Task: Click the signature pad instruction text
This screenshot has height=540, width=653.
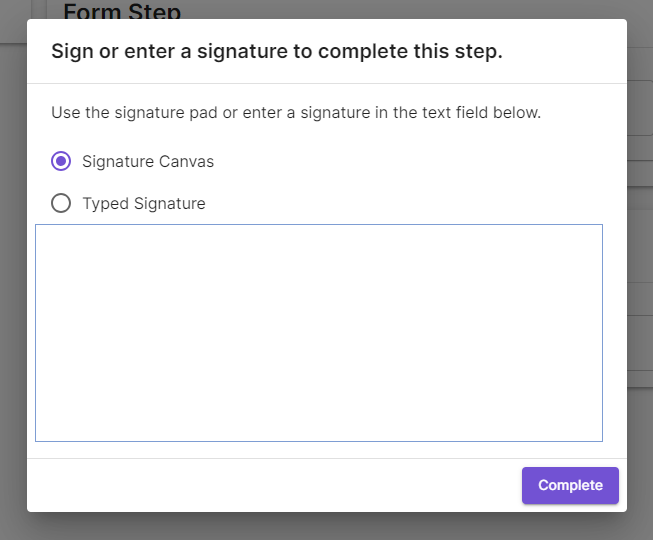Action: (x=296, y=113)
